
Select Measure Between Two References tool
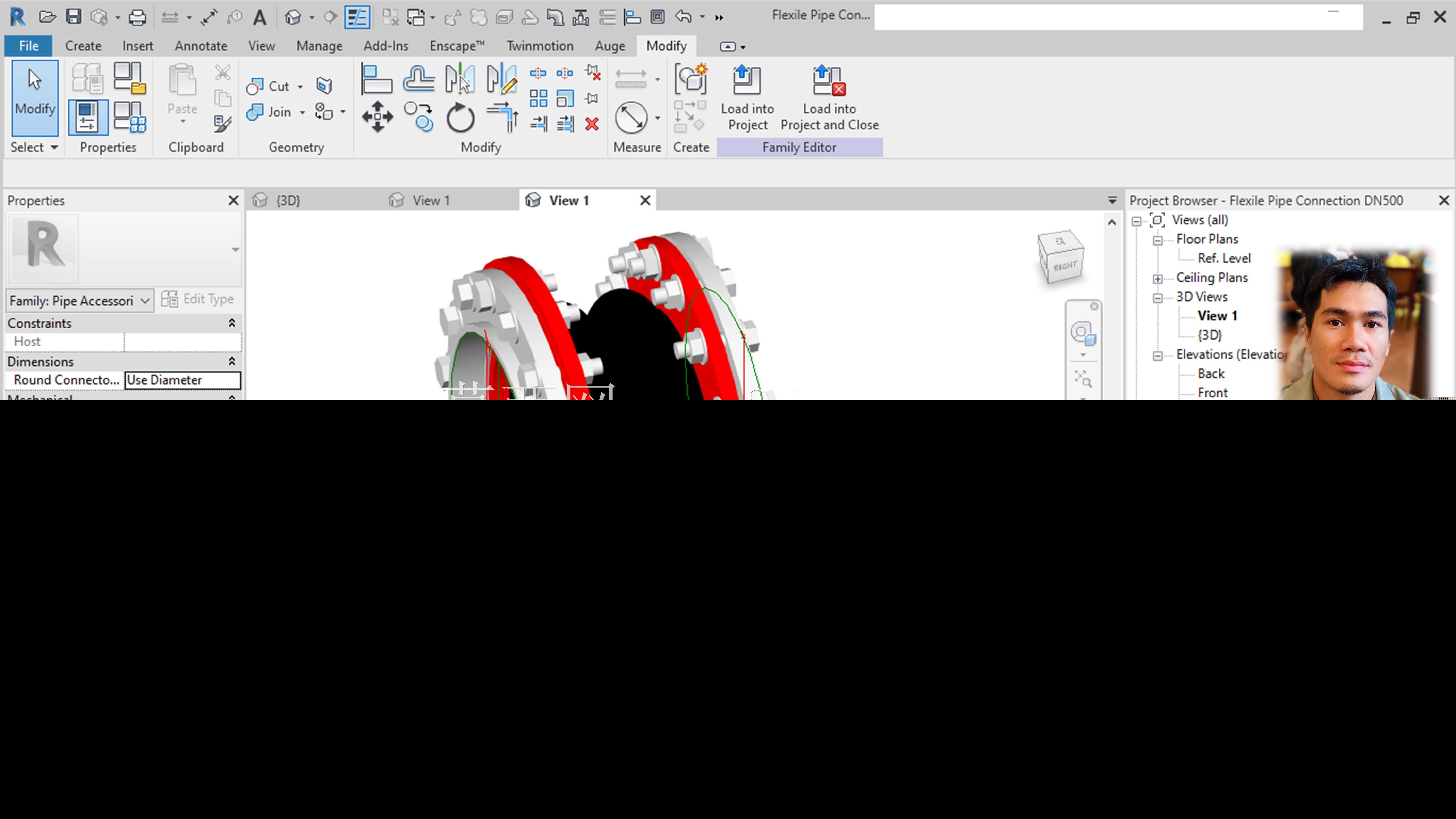pos(631,118)
